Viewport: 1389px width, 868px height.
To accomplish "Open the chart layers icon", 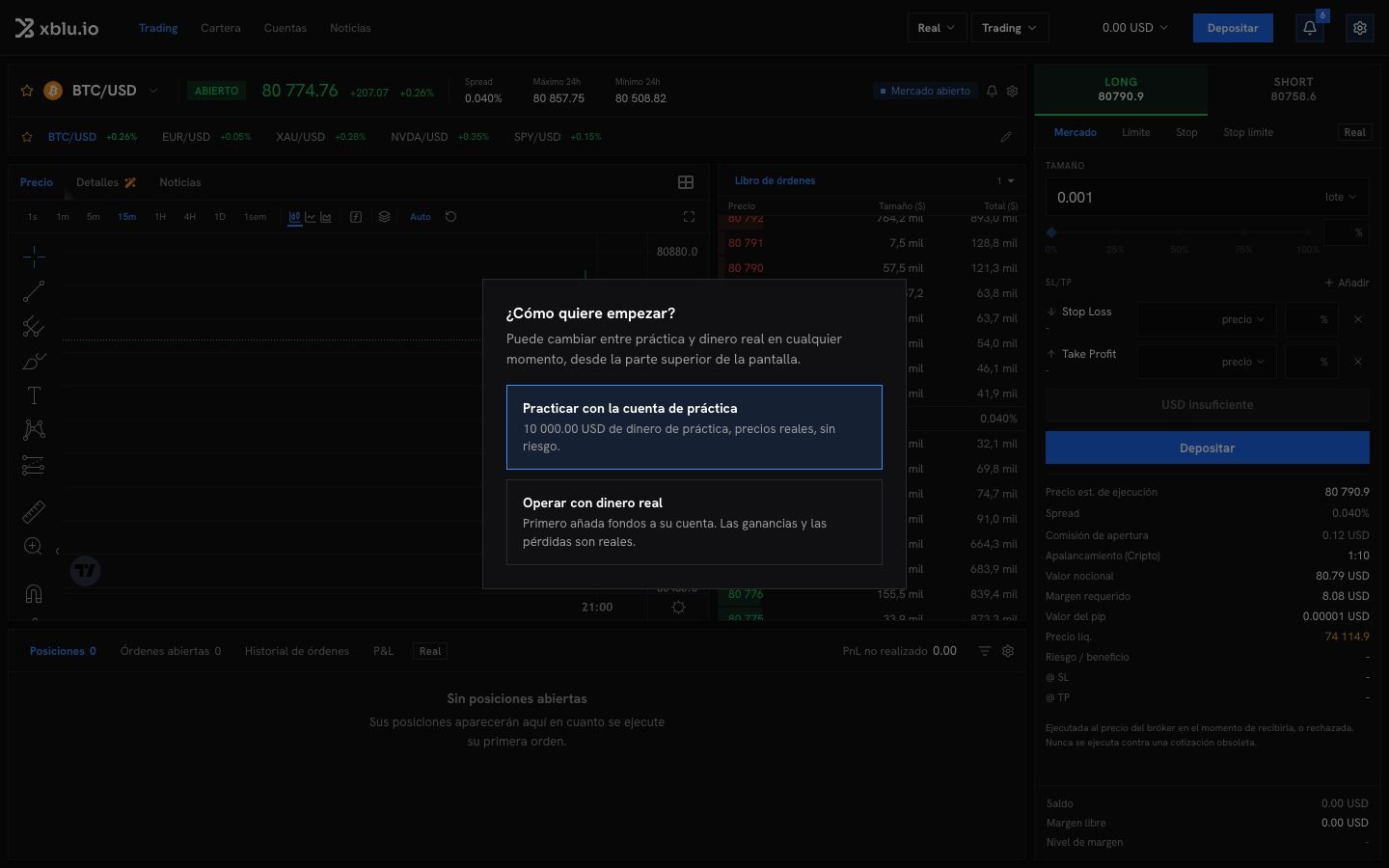I will [x=384, y=217].
